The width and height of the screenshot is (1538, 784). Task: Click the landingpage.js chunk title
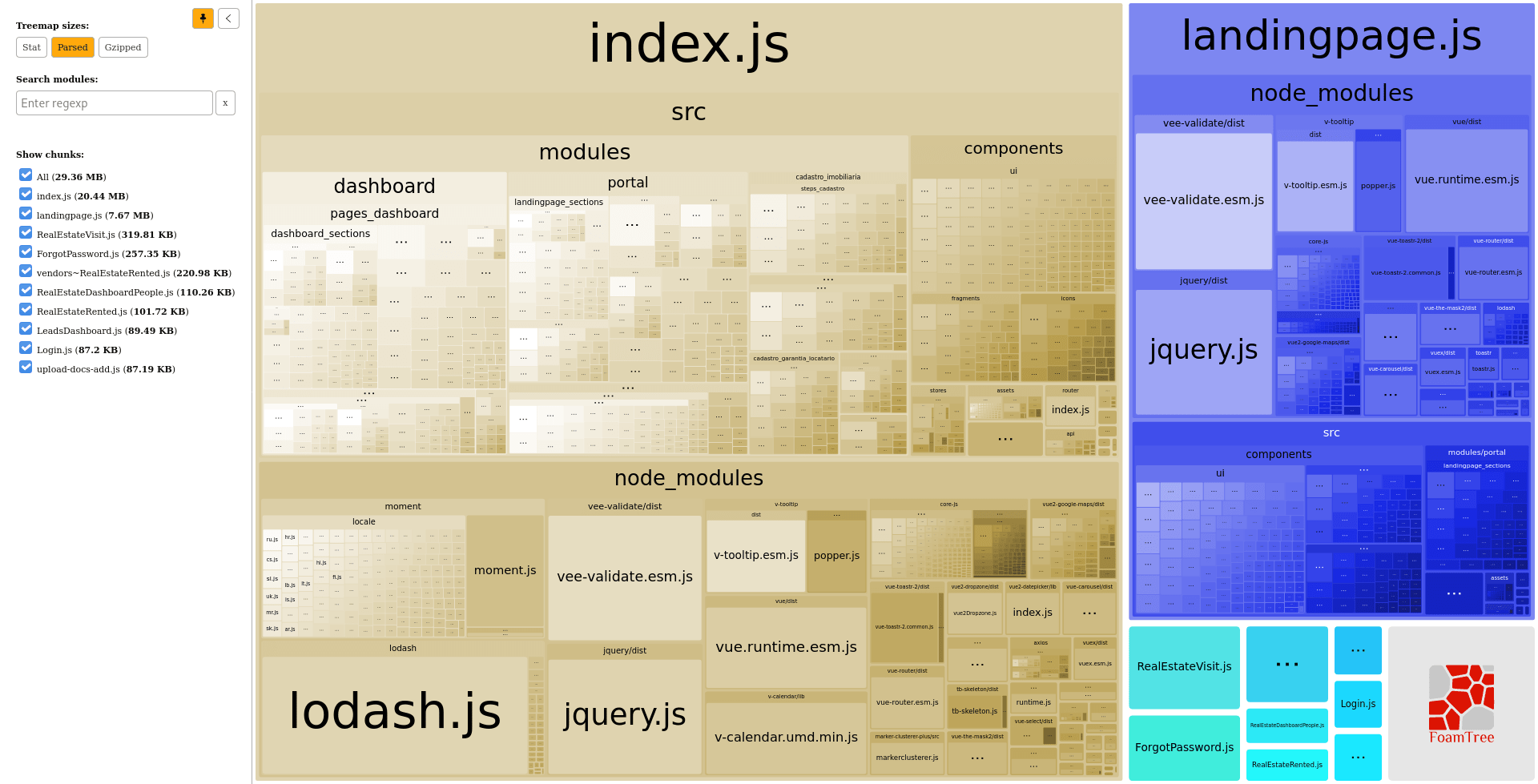coord(1331,36)
